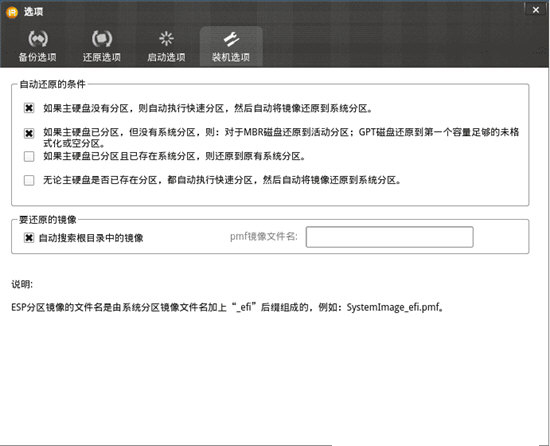Enable 如果主硬盘已分区且已存在系统分区 checkbox
The height and width of the screenshot is (446, 550).
(29, 156)
